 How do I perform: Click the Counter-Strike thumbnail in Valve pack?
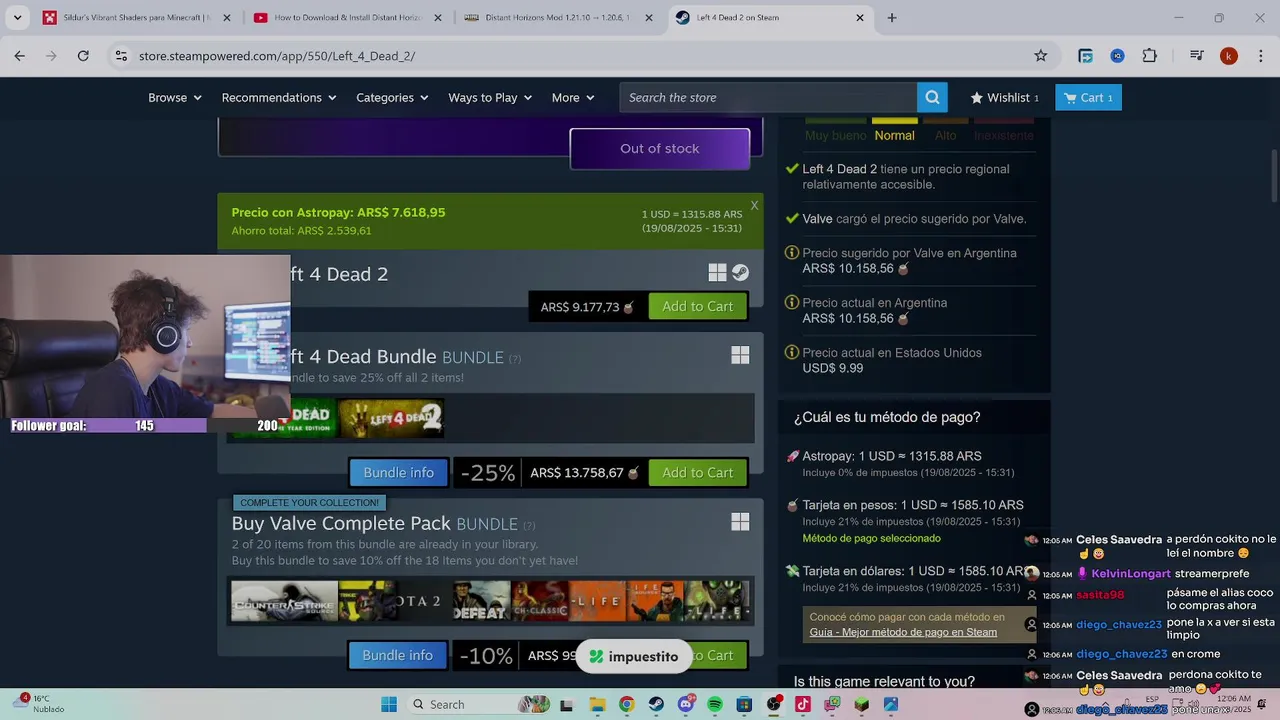point(284,601)
